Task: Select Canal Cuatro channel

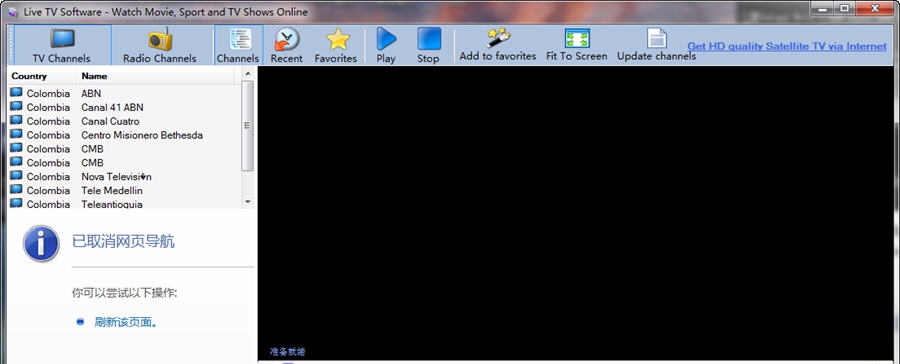Action: [125, 121]
